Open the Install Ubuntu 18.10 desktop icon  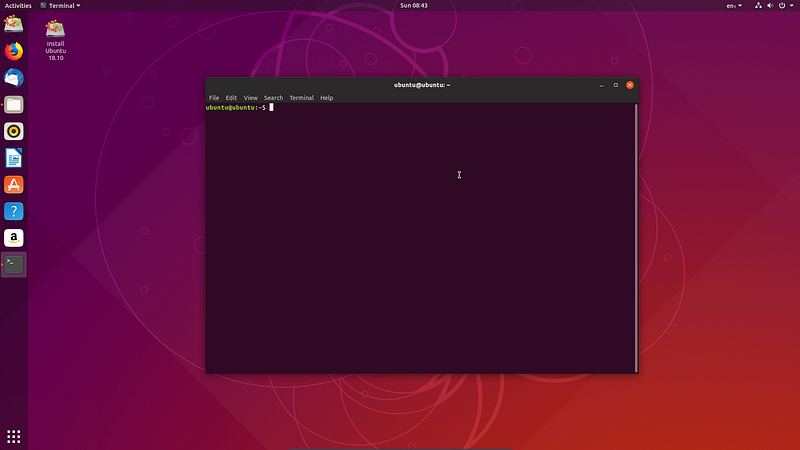[x=55, y=41]
